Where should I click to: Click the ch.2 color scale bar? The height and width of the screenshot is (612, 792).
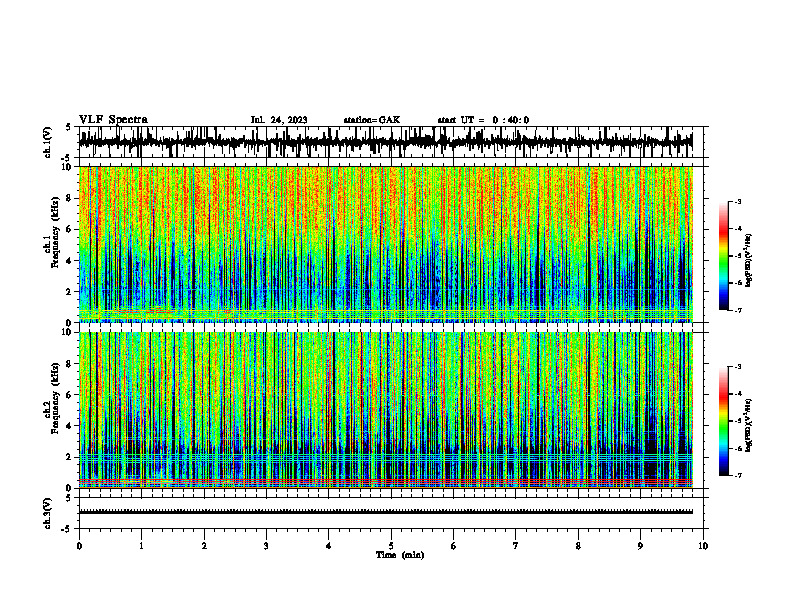pyautogui.click(x=723, y=421)
